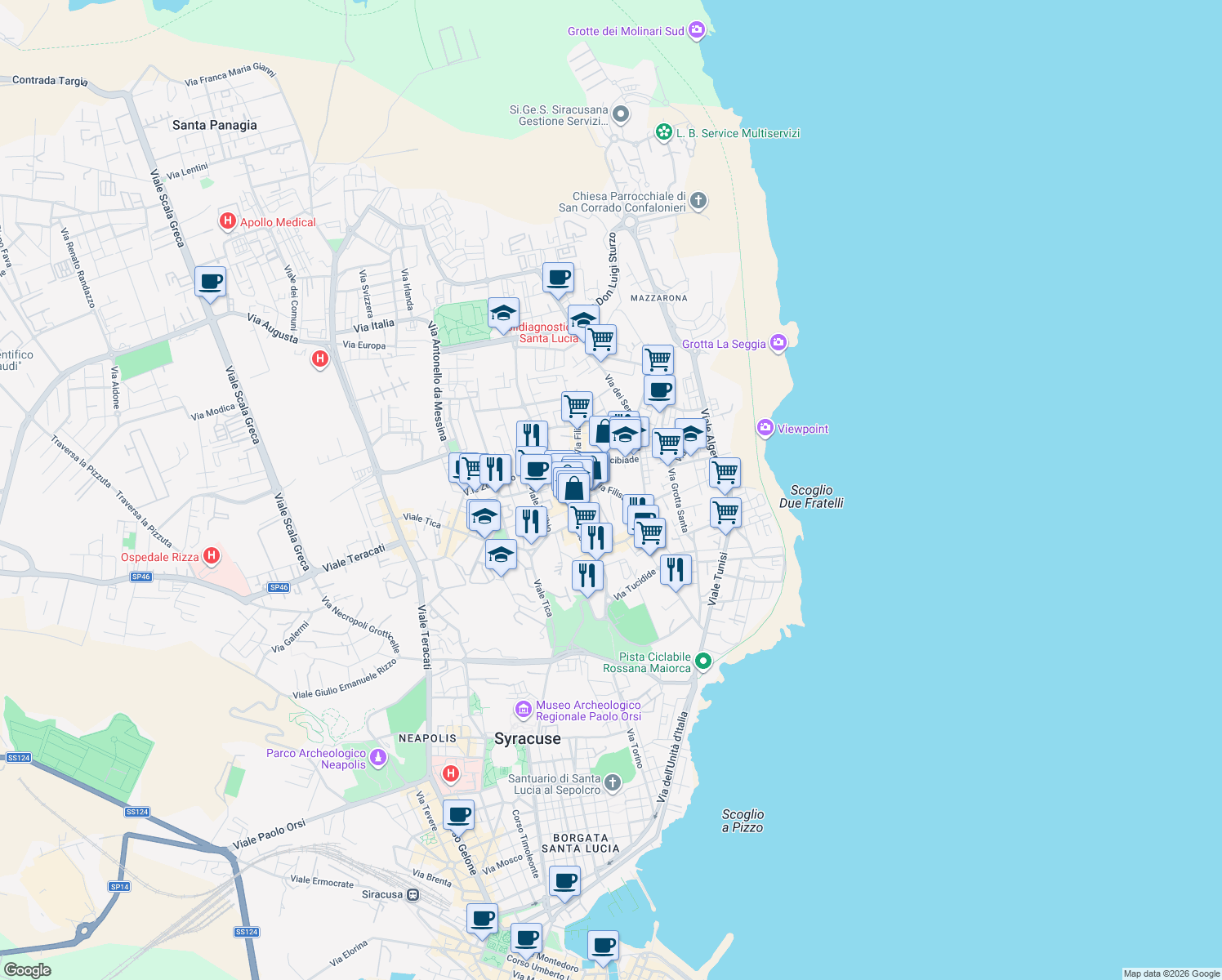The height and width of the screenshot is (980, 1222).
Task: Select the coffee cup marker near Corso Gelone
Action: [459, 813]
